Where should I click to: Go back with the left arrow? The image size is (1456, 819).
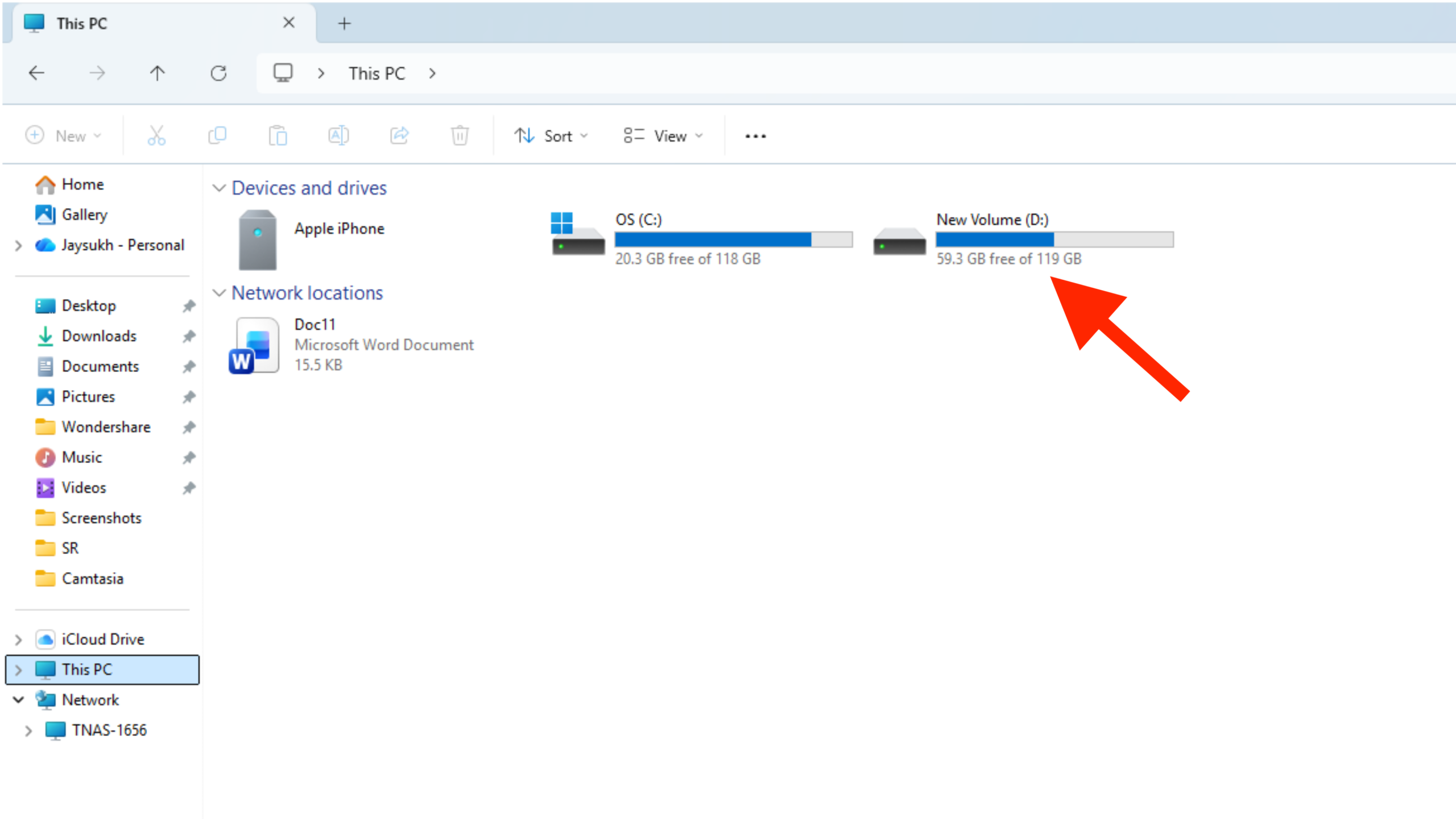click(x=36, y=73)
